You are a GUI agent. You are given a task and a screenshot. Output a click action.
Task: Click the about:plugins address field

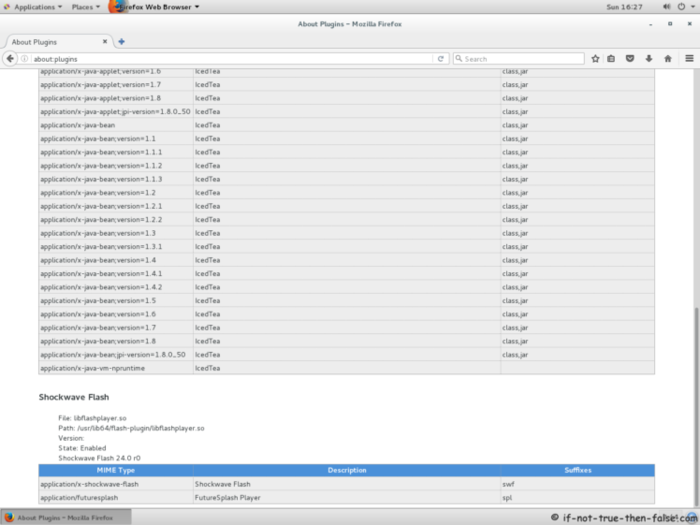point(232,59)
